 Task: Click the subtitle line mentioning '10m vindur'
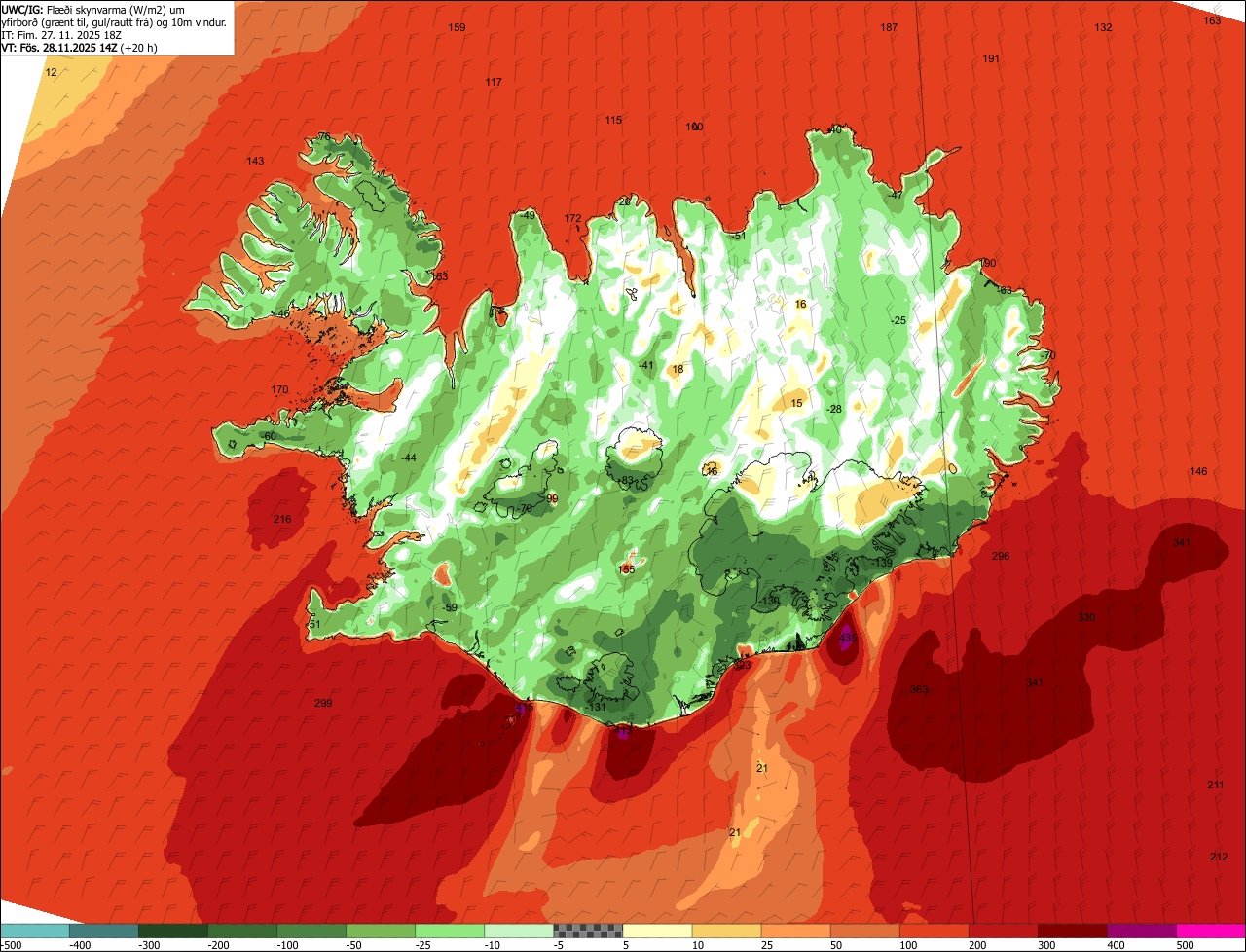pos(115,21)
